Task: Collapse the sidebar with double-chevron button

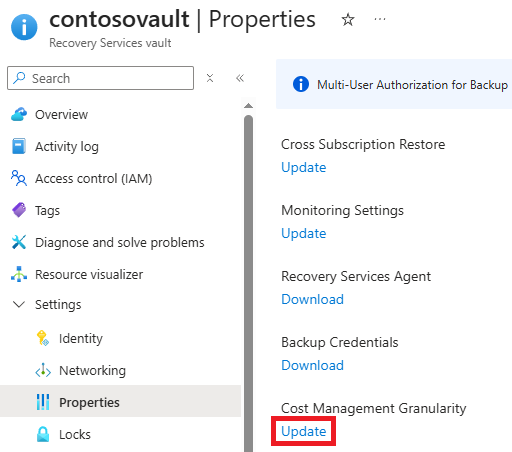Action: (240, 78)
